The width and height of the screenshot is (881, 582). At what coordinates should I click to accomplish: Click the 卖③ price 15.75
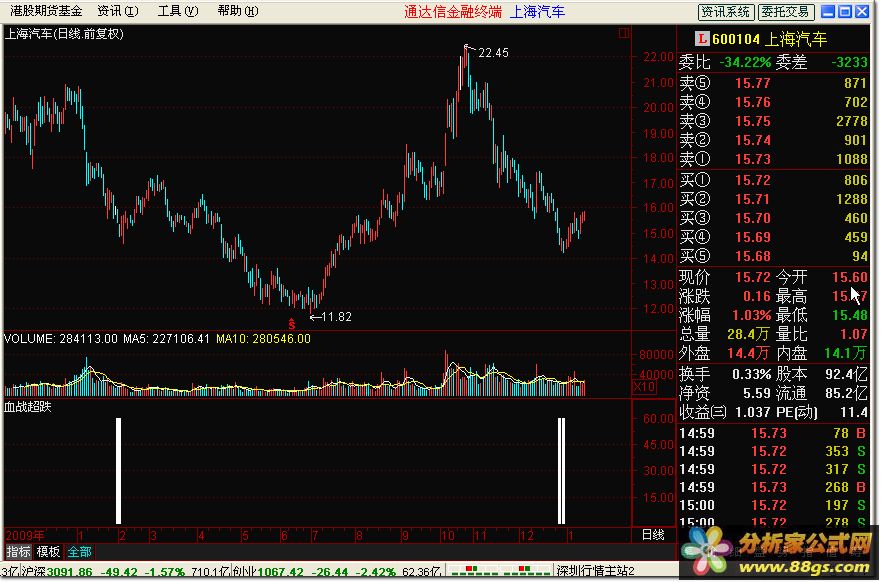click(x=752, y=121)
